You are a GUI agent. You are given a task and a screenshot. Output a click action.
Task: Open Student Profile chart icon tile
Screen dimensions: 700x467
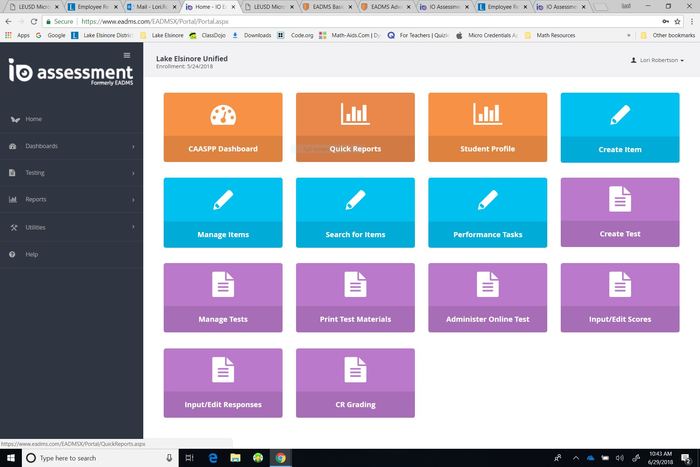pos(487,114)
